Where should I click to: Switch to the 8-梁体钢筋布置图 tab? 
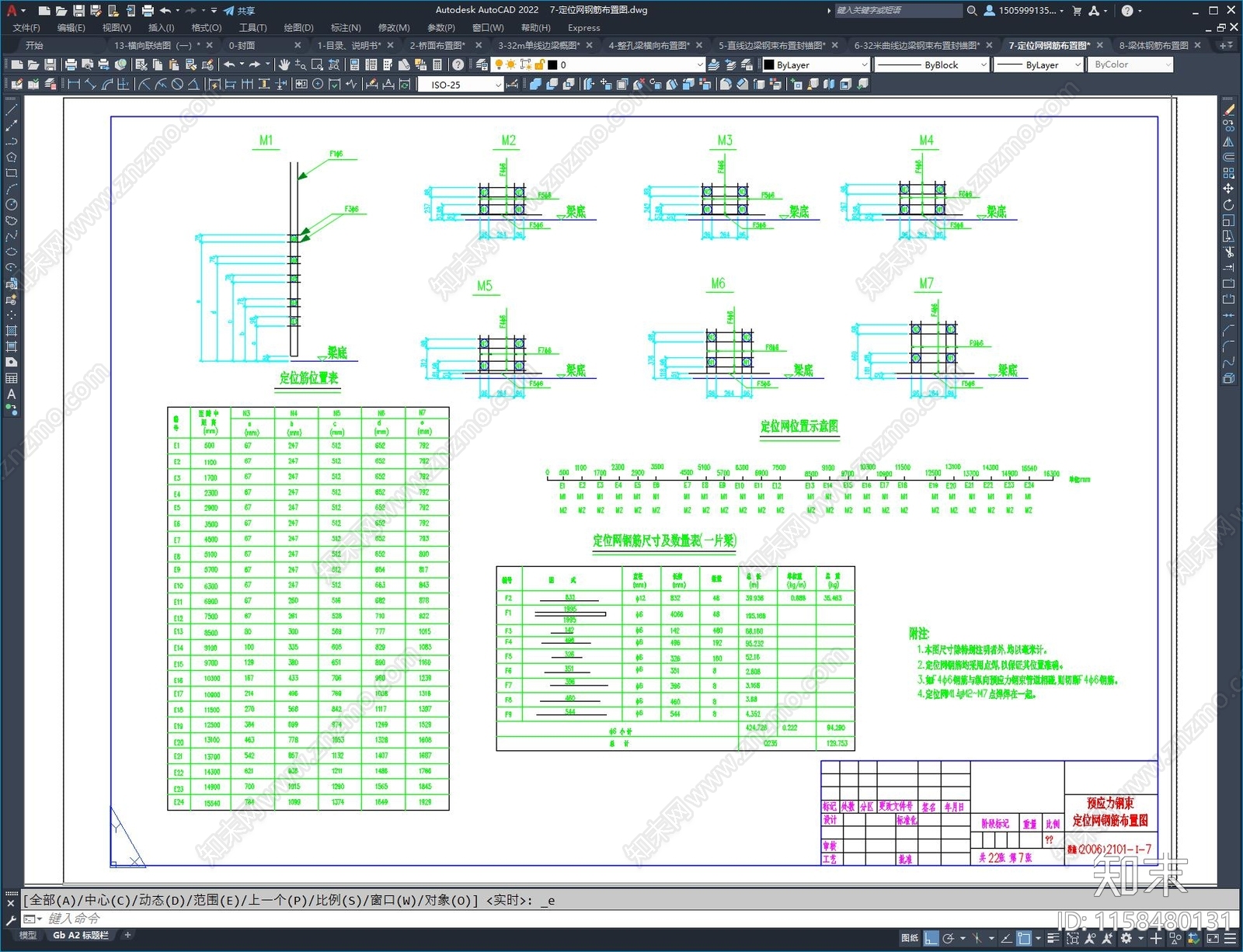(1154, 46)
